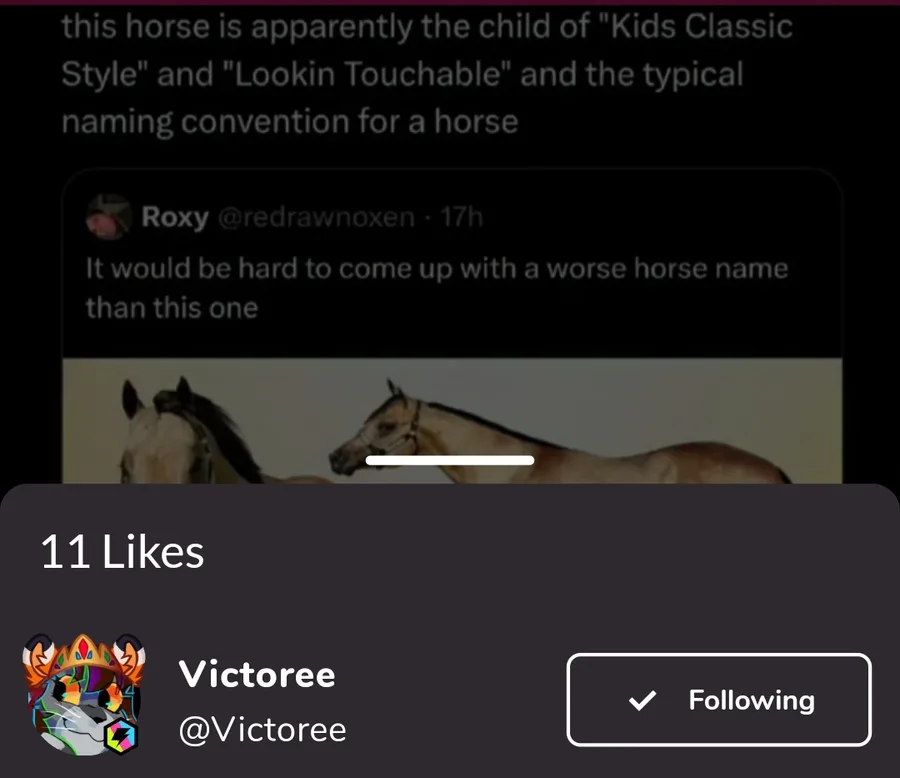The height and width of the screenshot is (778, 900).
Task: Click the quoted text about worse horse name
Action: (437, 288)
